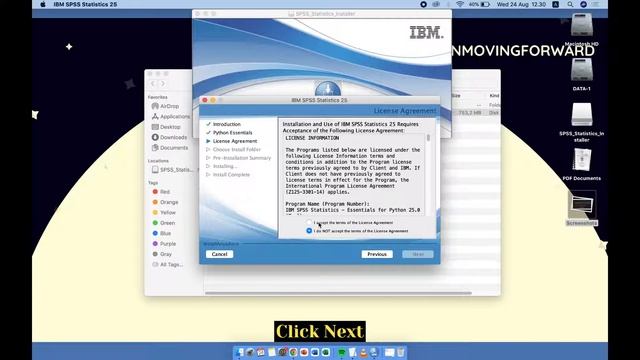Select 'I accept the terms' radio button
This screenshot has height=360, width=640.
coord(309,222)
